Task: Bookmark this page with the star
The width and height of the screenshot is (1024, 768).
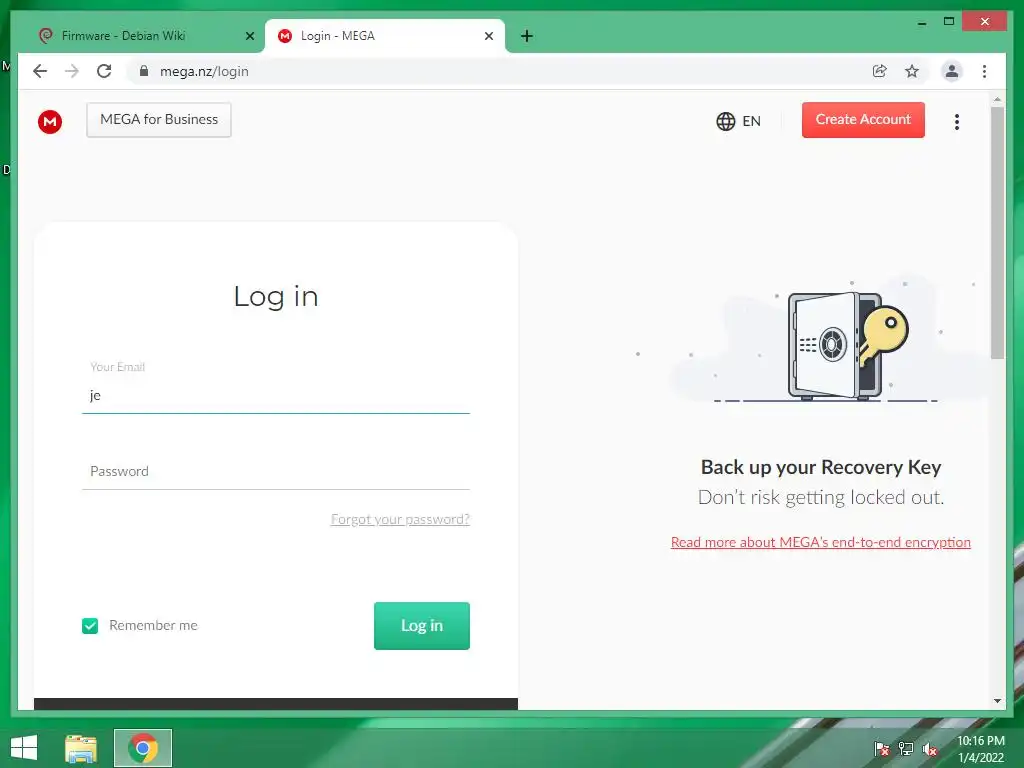Action: (912, 71)
